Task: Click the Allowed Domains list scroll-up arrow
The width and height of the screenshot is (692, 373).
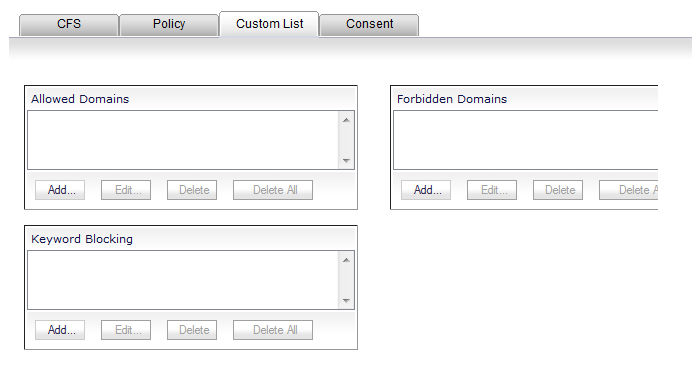Action: pyautogui.click(x=346, y=120)
